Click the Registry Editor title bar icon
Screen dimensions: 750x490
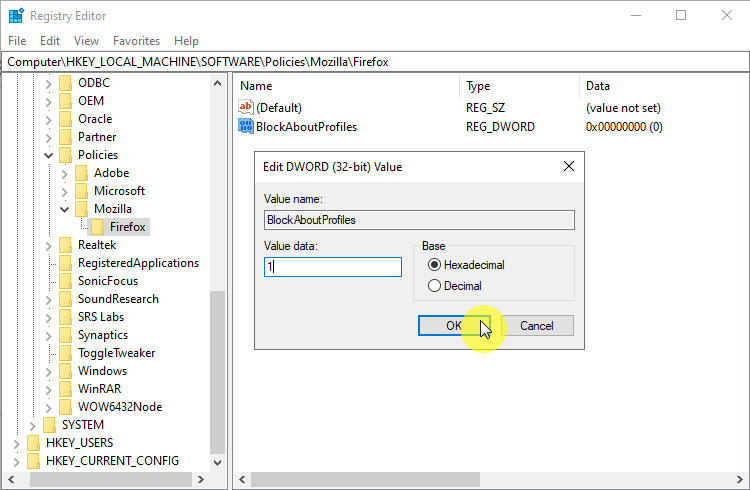tap(16, 16)
